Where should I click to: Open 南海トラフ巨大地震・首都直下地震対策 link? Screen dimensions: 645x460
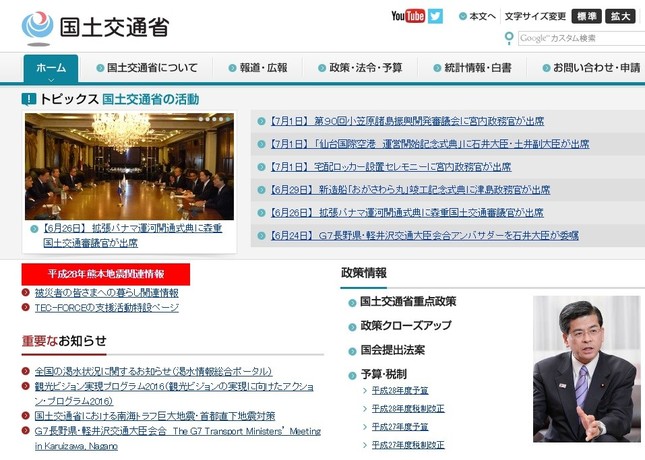(155, 416)
